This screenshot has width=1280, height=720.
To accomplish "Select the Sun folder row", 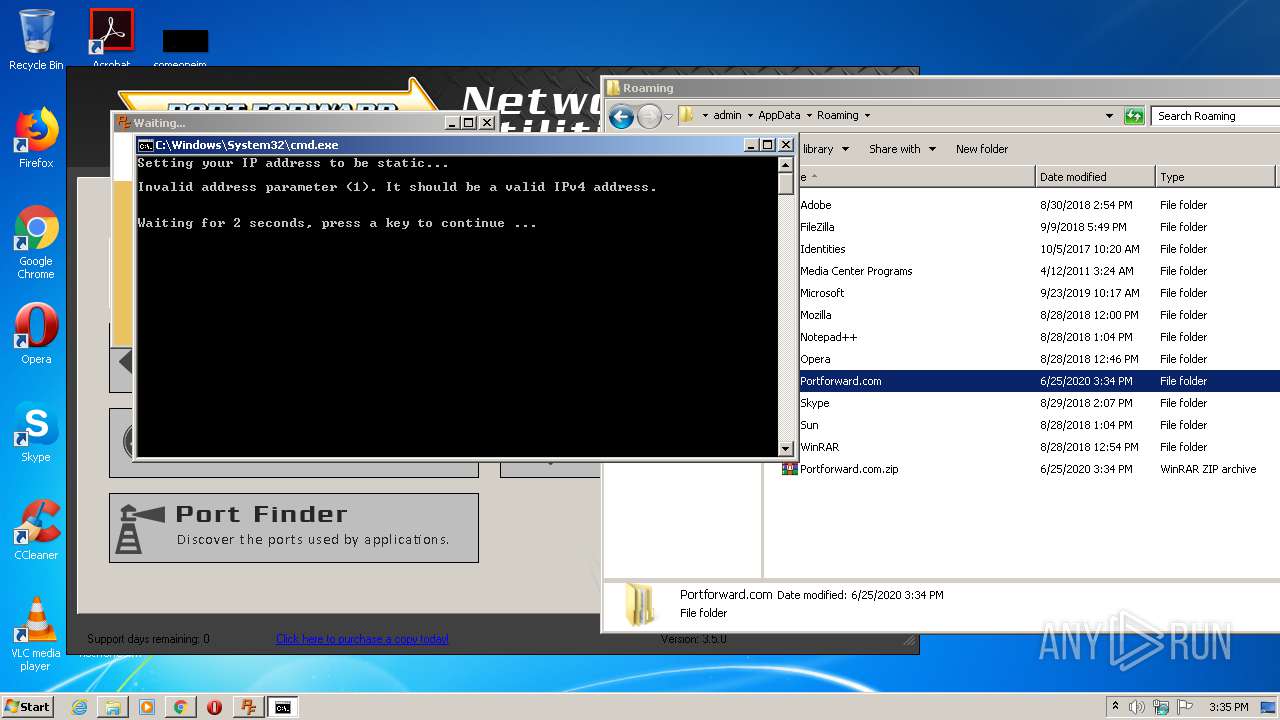I will [1030, 425].
